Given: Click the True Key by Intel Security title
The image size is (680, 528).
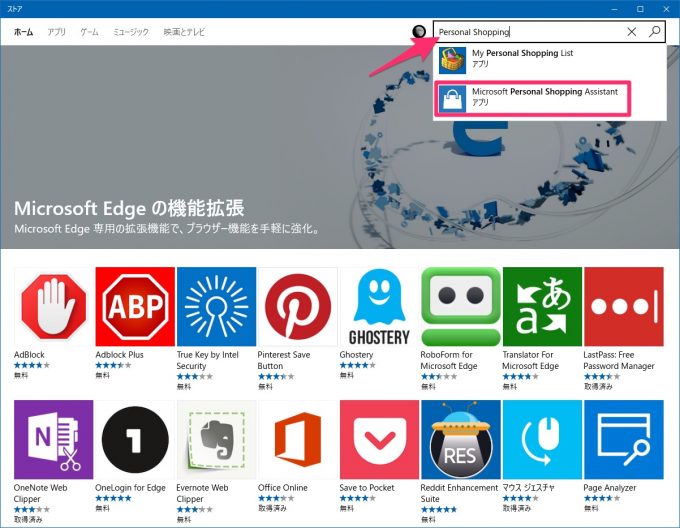Looking at the screenshot, I should click(x=207, y=360).
